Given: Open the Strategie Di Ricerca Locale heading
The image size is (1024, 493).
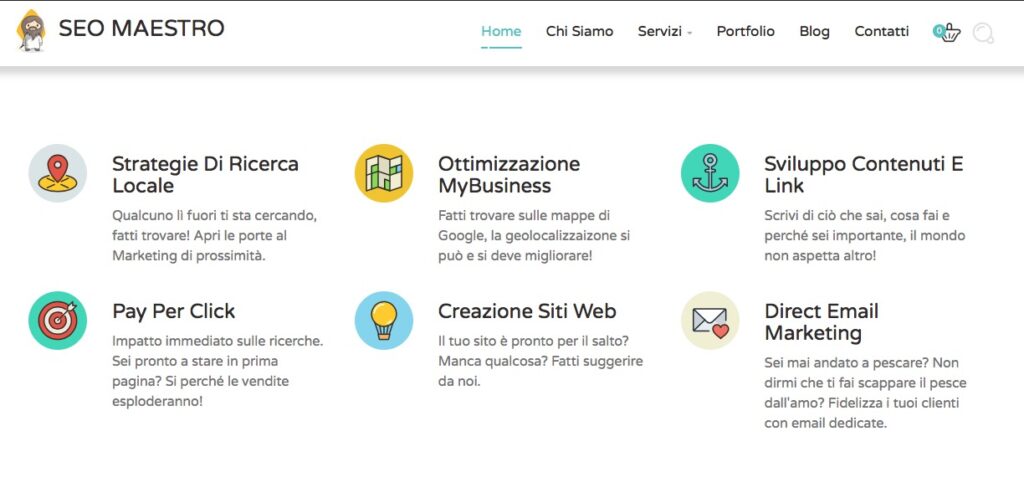Looking at the screenshot, I should (x=205, y=174).
